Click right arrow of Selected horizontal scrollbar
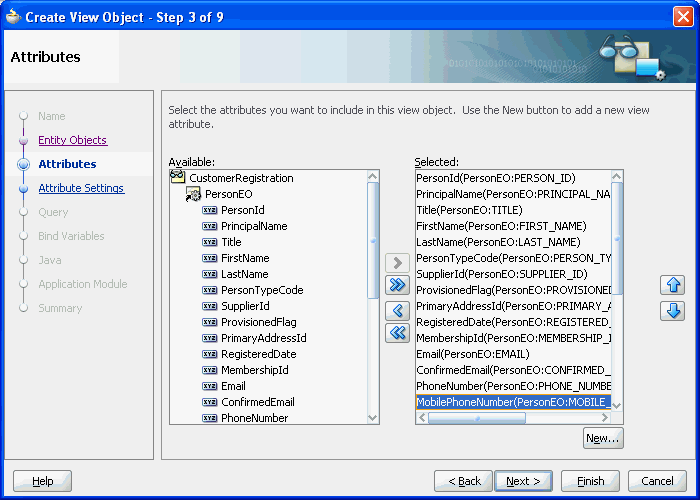The height and width of the screenshot is (500, 700). (605, 418)
